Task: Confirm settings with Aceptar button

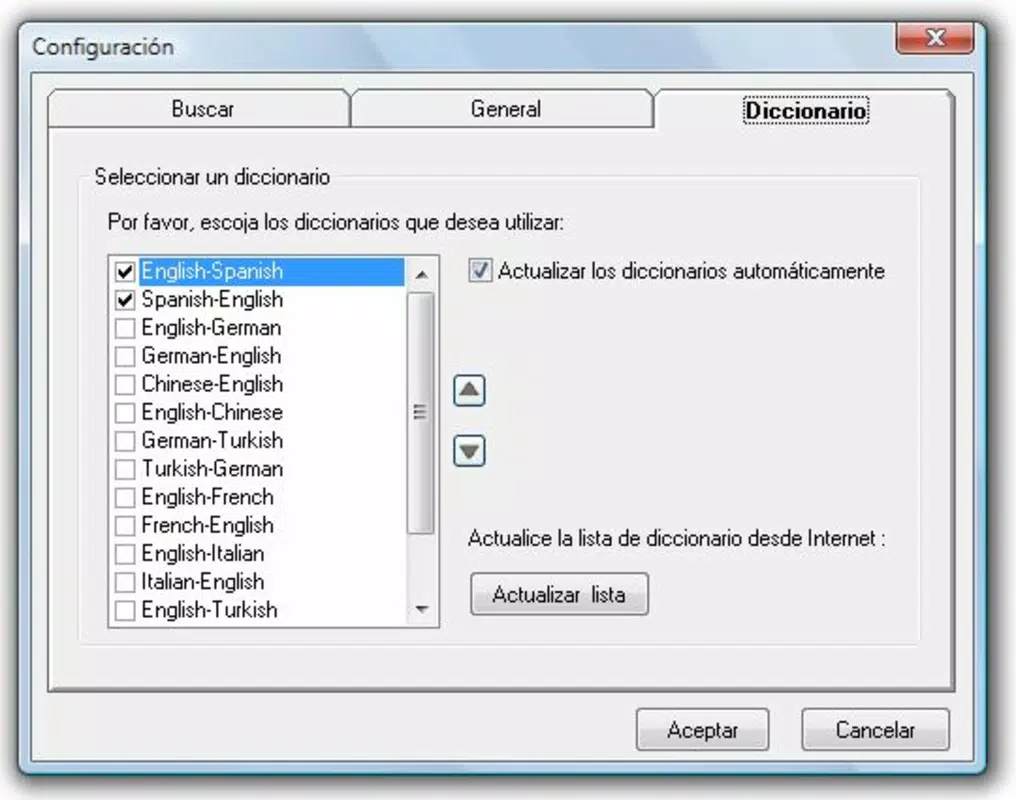Action: click(x=702, y=730)
